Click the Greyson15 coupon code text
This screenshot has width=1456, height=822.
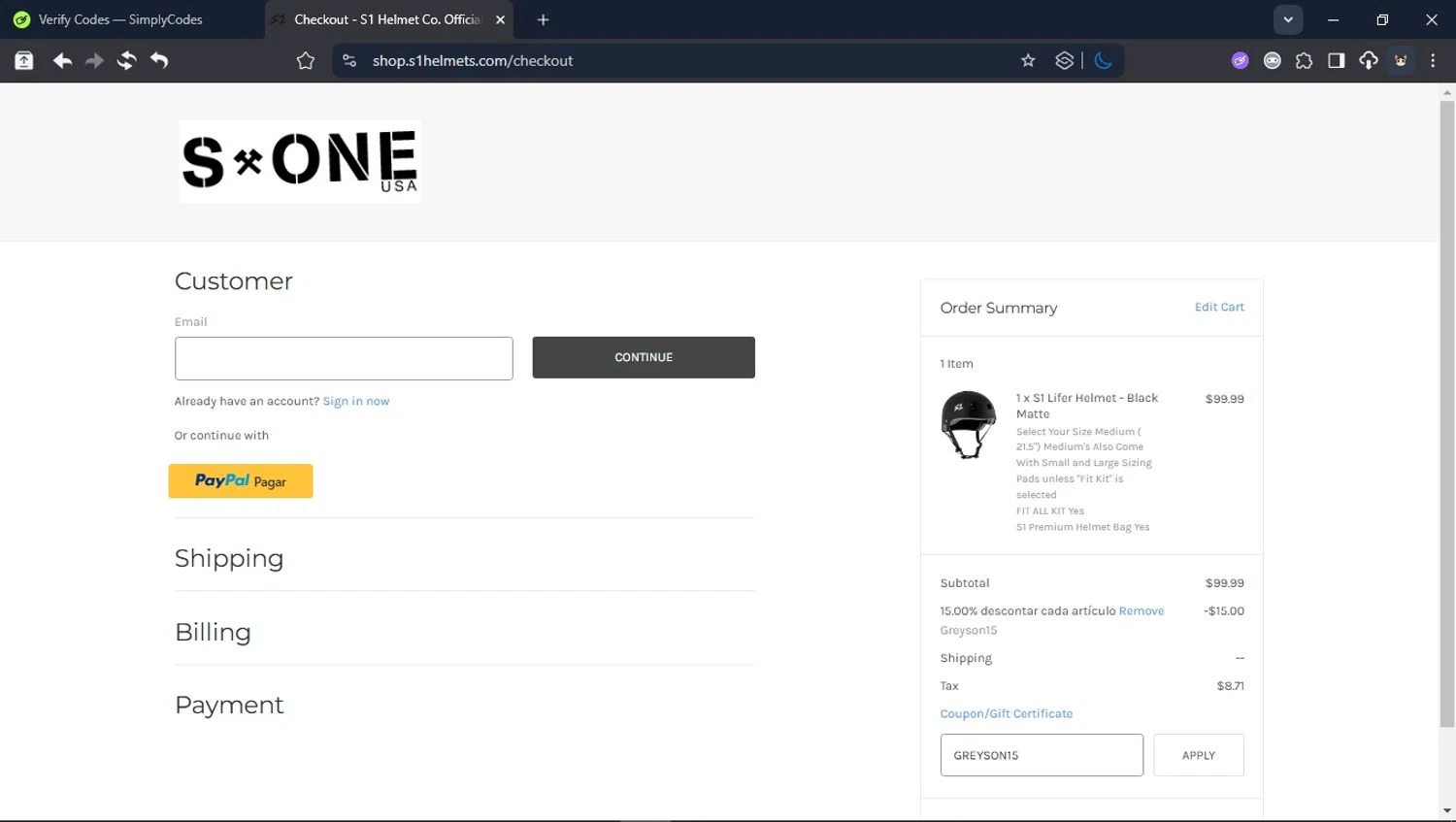(969, 630)
